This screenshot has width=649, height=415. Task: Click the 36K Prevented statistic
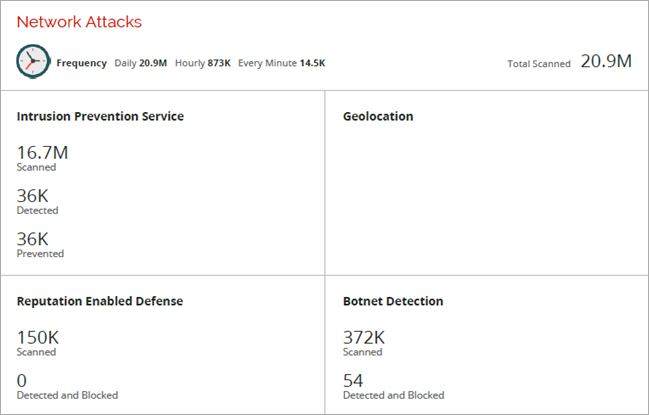pyautogui.click(x=33, y=239)
